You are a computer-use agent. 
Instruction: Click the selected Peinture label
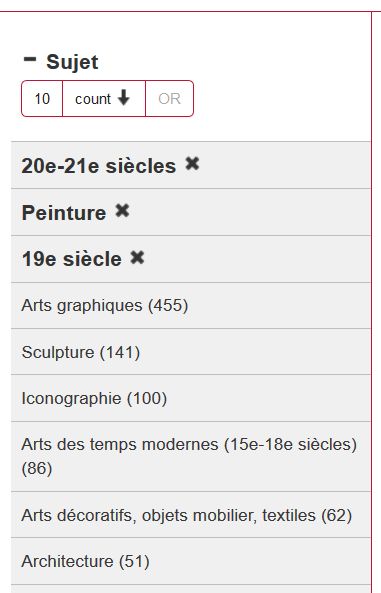64,213
